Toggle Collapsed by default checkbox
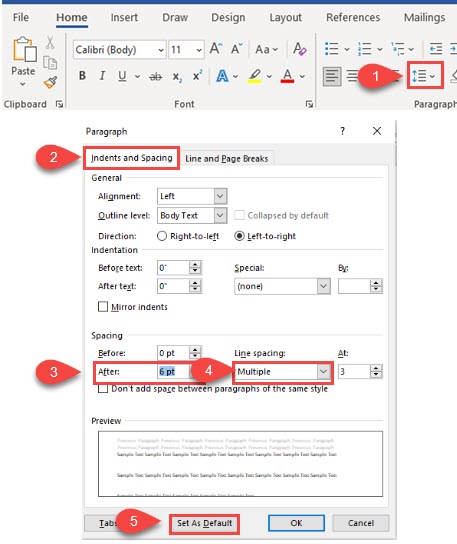Viewport: 457px width, 544px height. [239, 215]
